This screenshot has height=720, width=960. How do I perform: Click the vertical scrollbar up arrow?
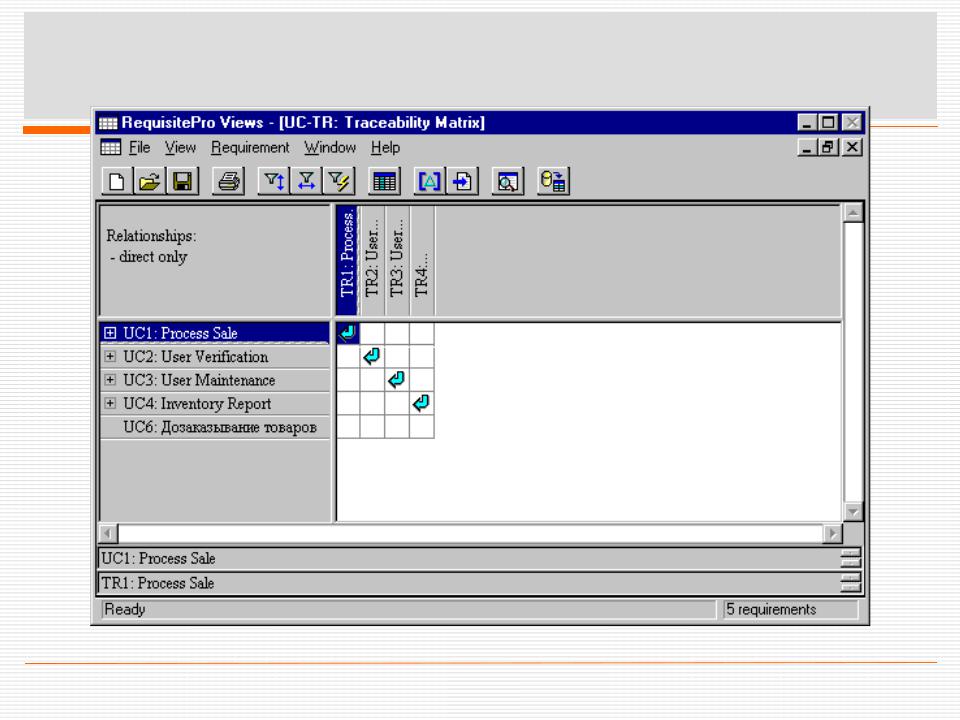coord(853,213)
